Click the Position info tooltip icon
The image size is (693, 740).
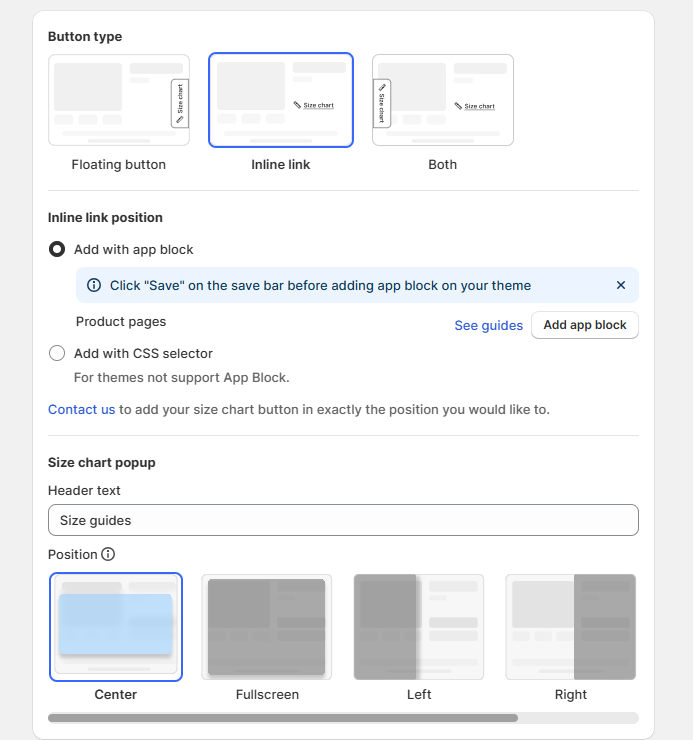(108, 554)
